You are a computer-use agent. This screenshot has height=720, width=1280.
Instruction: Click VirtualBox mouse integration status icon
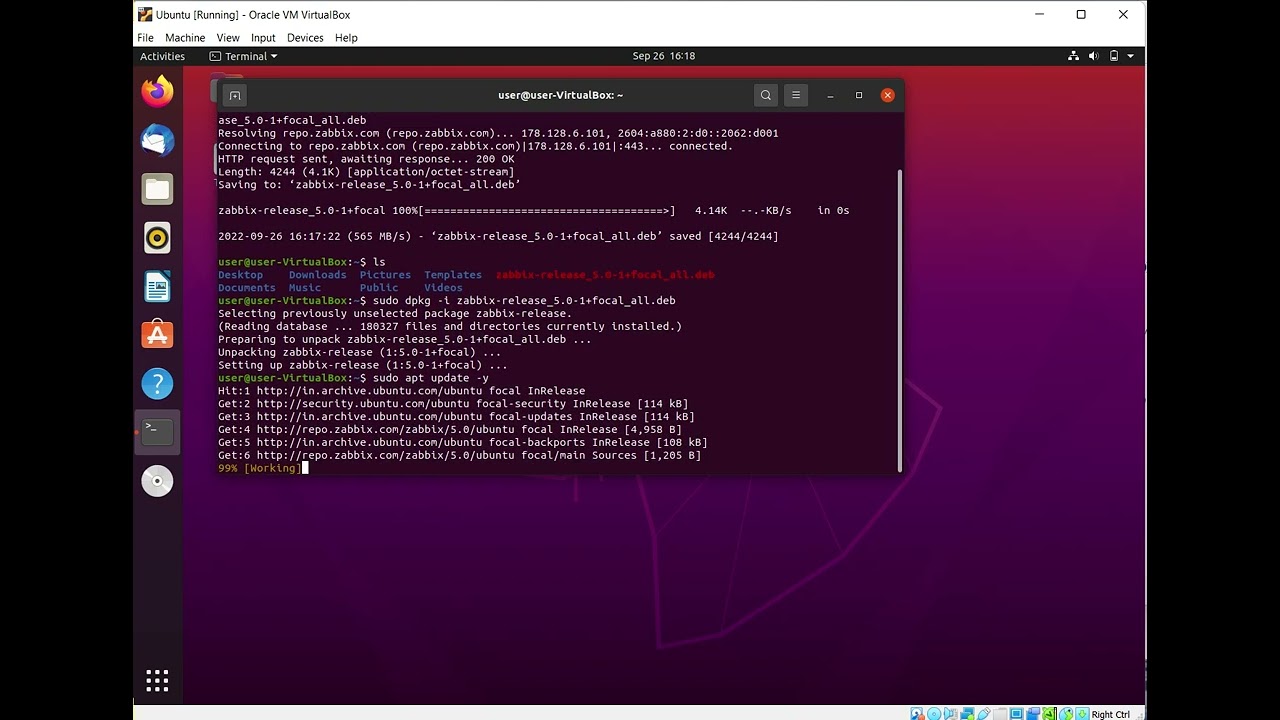[x=1066, y=714]
